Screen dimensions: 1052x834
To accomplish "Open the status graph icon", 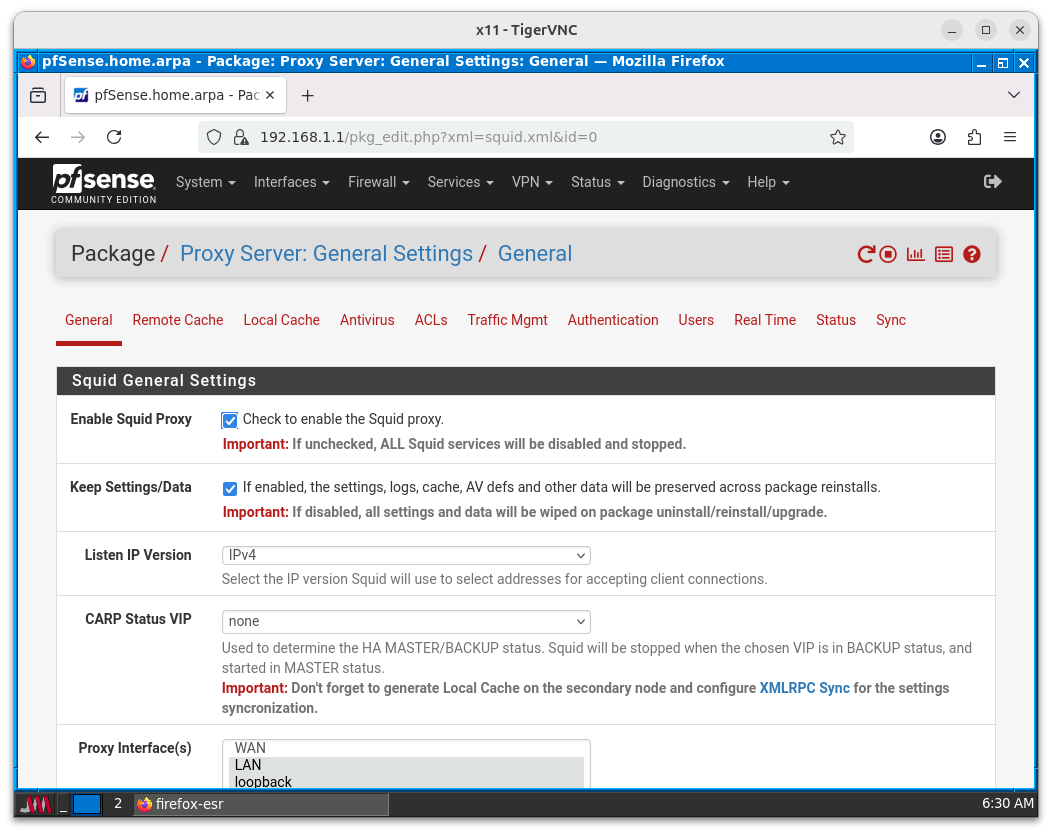I will pyautogui.click(x=915, y=254).
